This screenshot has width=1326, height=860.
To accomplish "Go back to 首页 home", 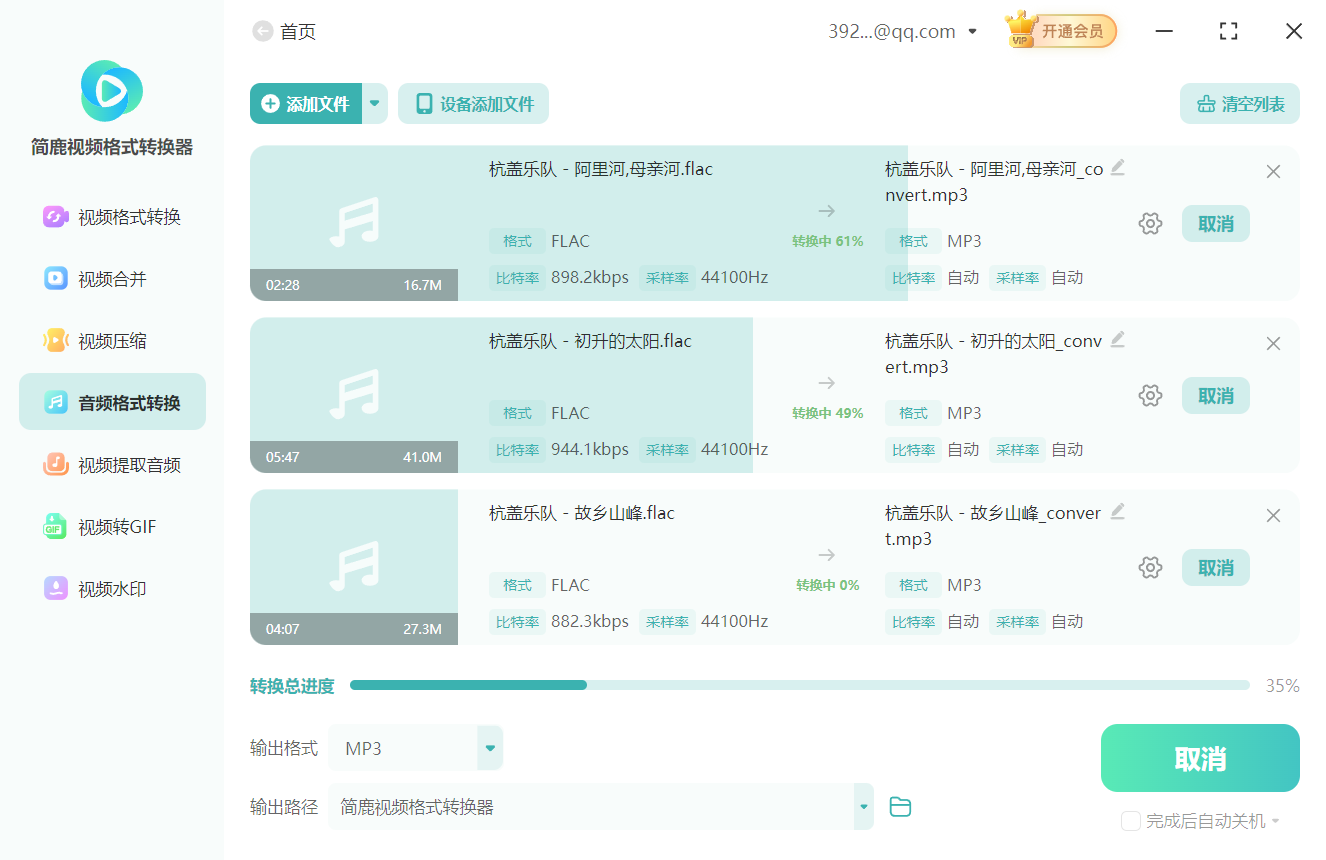I will click(285, 31).
